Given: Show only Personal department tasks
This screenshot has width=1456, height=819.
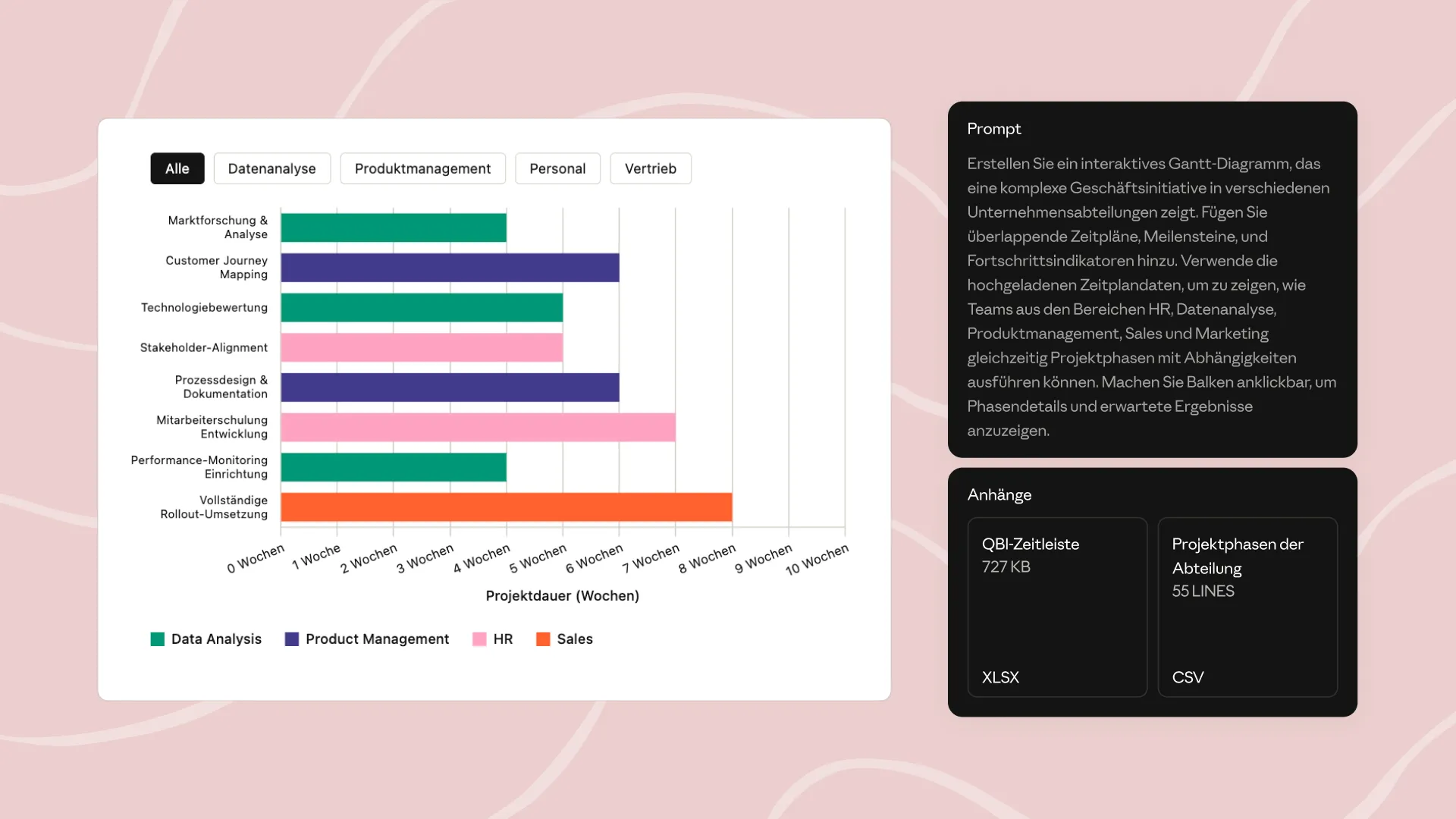Looking at the screenshot, I should point(557,168).
